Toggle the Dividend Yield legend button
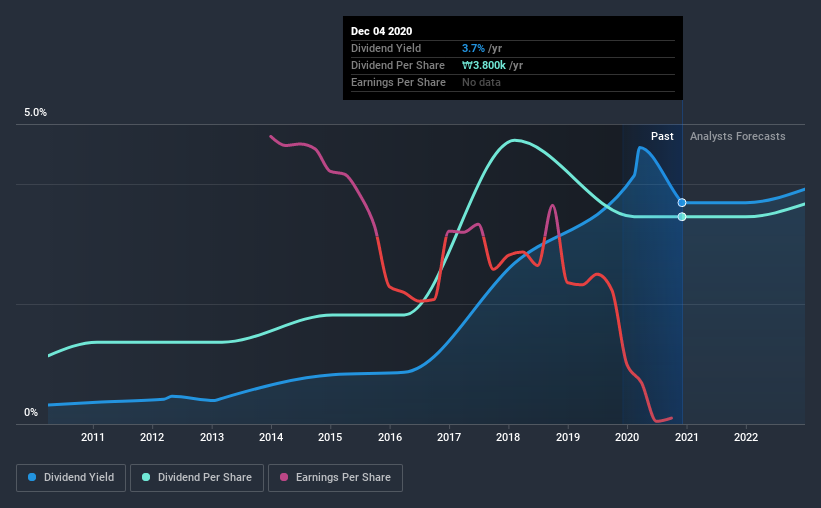Viewport: 821px width, 508px height. [x=71, y=478]
